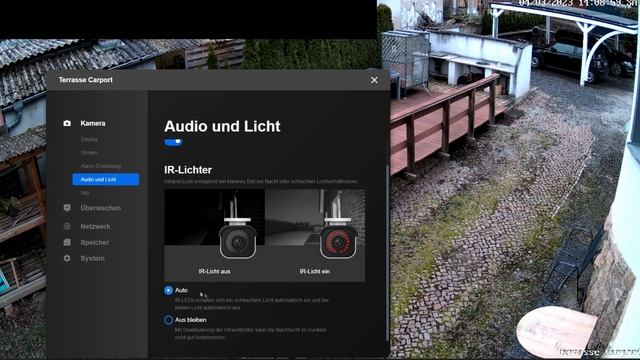Click the IR-Lichter section heading
Image resolution: width=640 pixels, height=360 pixels.
coord(188,170)
